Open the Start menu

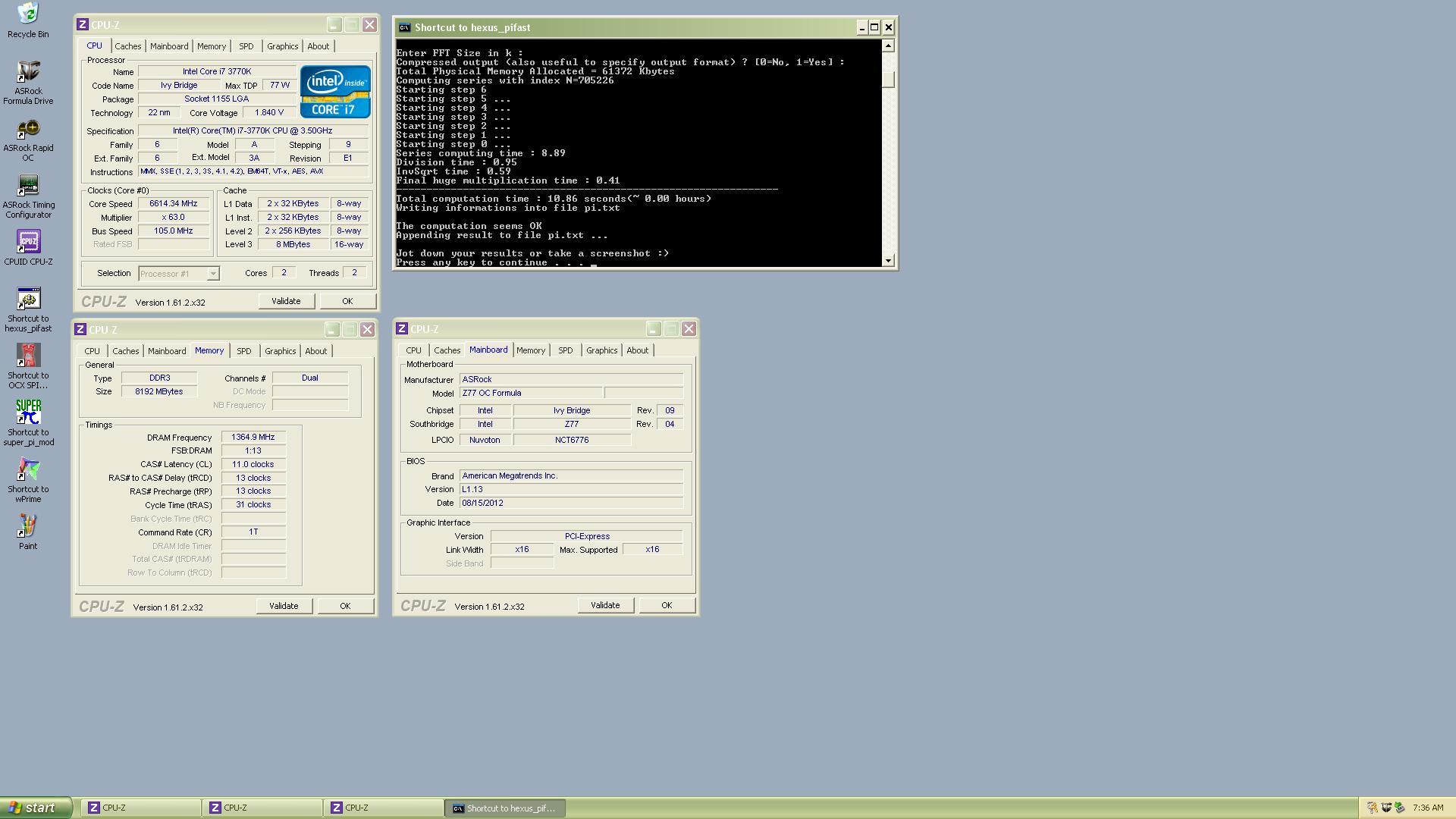pos(36,808)
